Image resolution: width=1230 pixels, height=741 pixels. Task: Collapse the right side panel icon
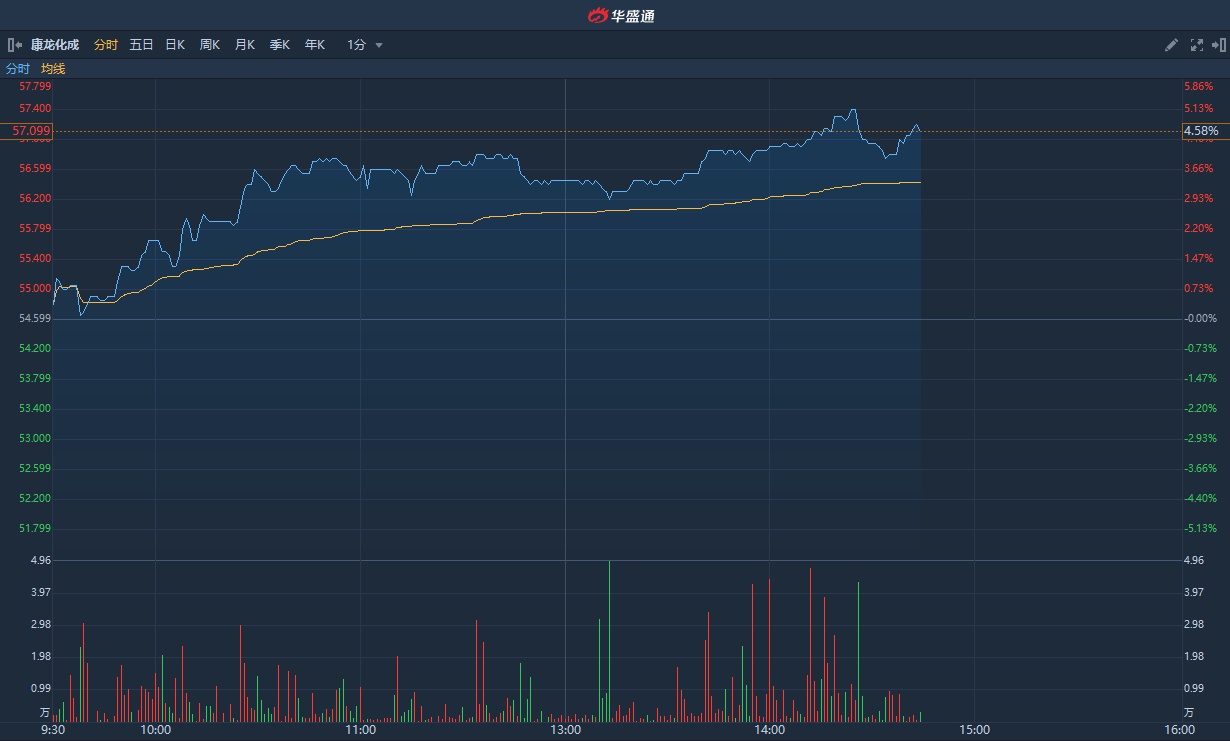click(1218, 45)
